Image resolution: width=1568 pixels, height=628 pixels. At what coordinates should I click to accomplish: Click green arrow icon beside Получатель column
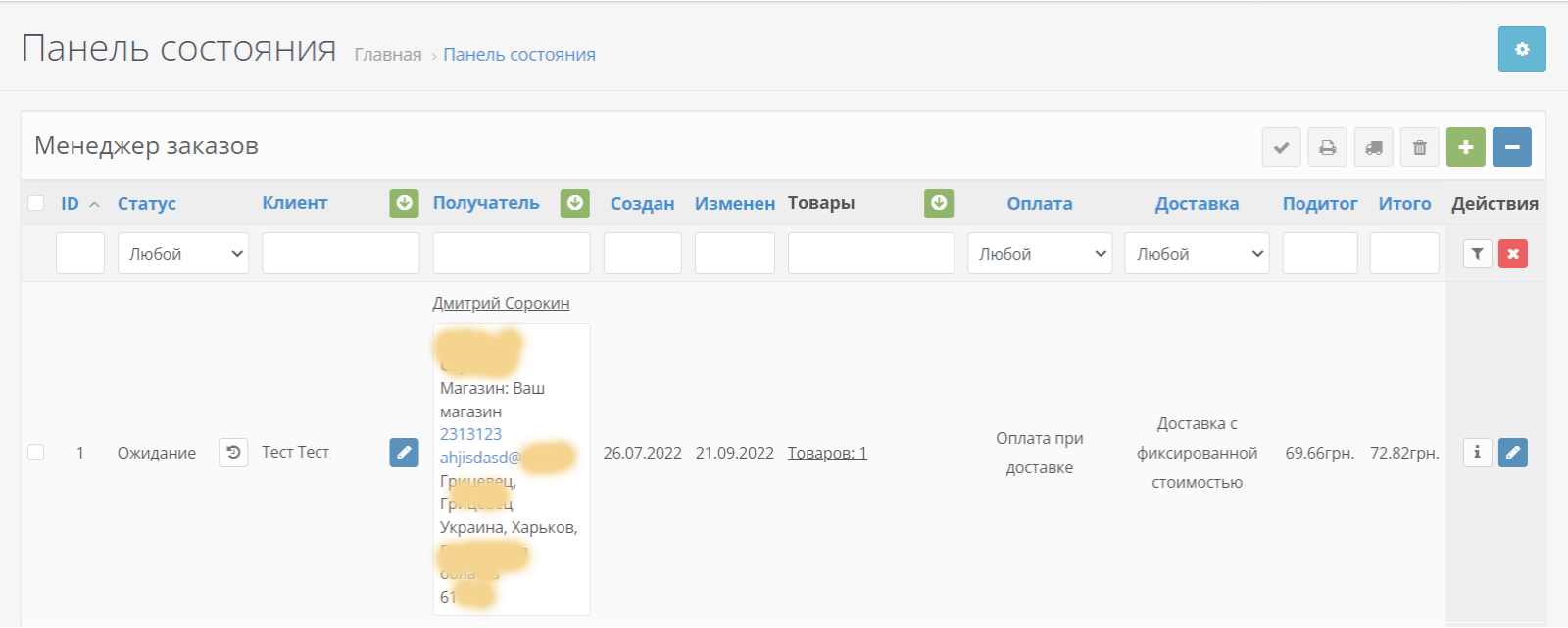pyautogui.click(x=575, y=203)
